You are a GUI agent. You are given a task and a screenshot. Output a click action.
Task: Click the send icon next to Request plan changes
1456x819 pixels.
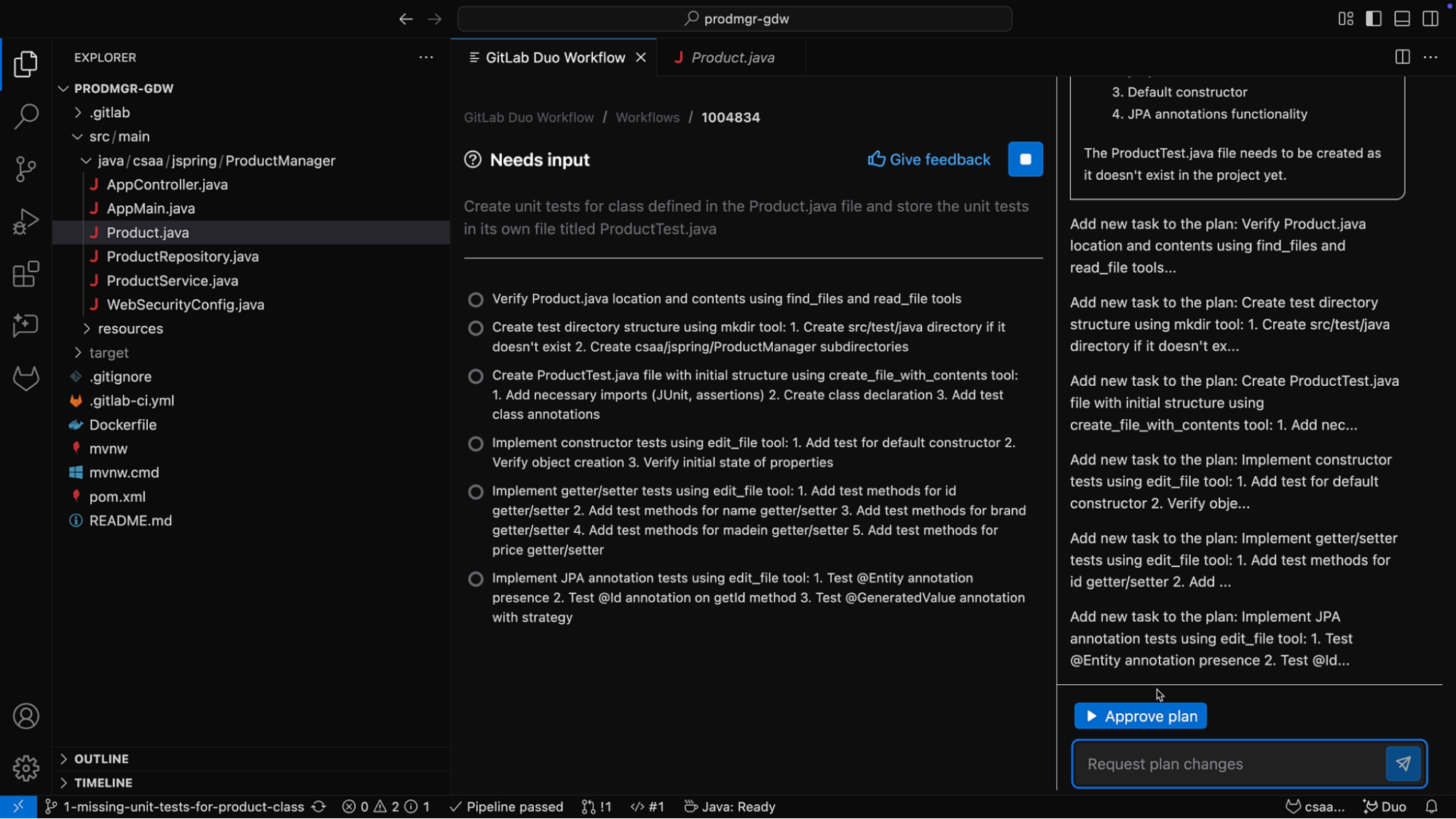[x=1403, y=764]
